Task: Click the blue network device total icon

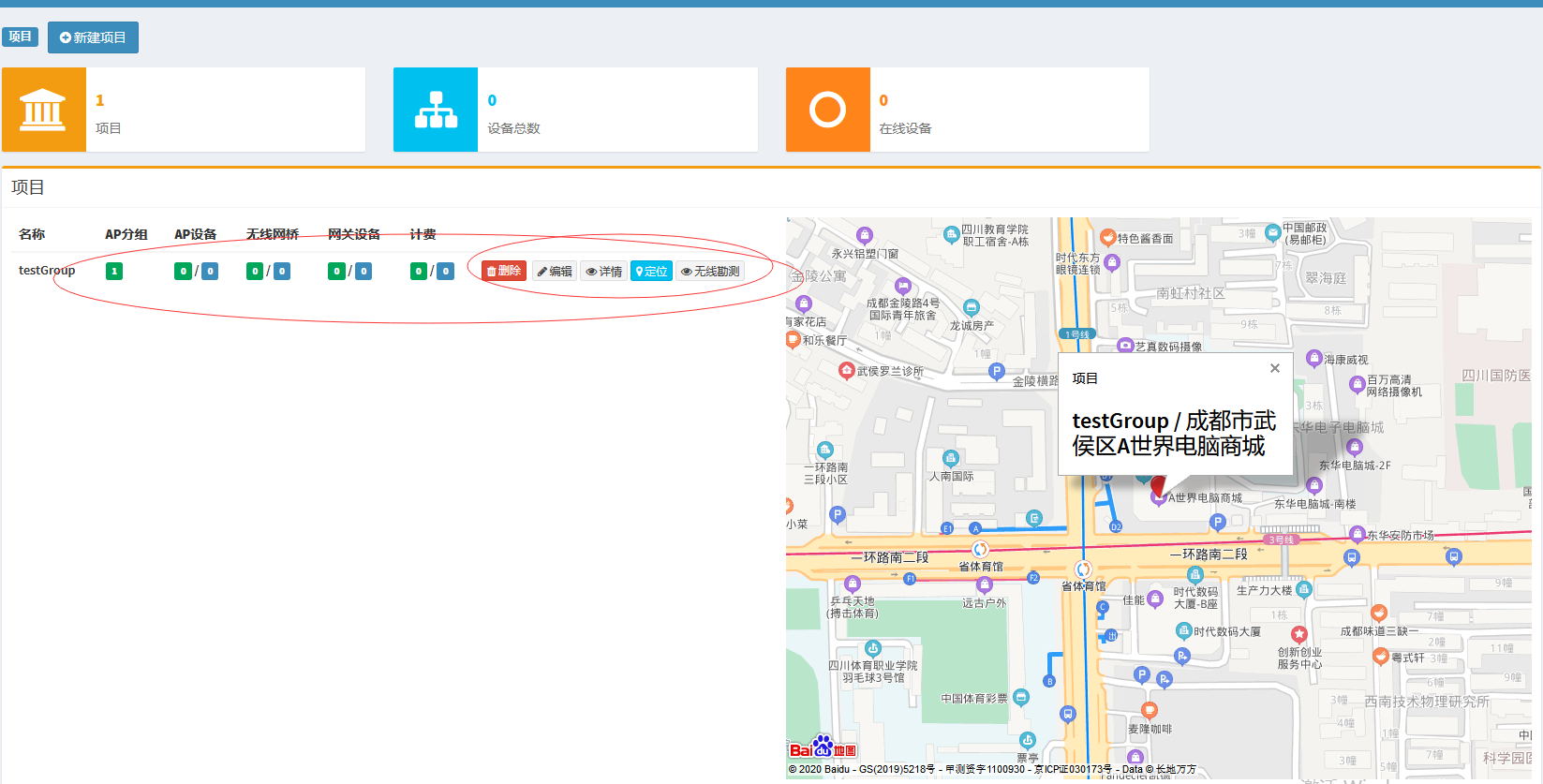Action: click(436, 110)
